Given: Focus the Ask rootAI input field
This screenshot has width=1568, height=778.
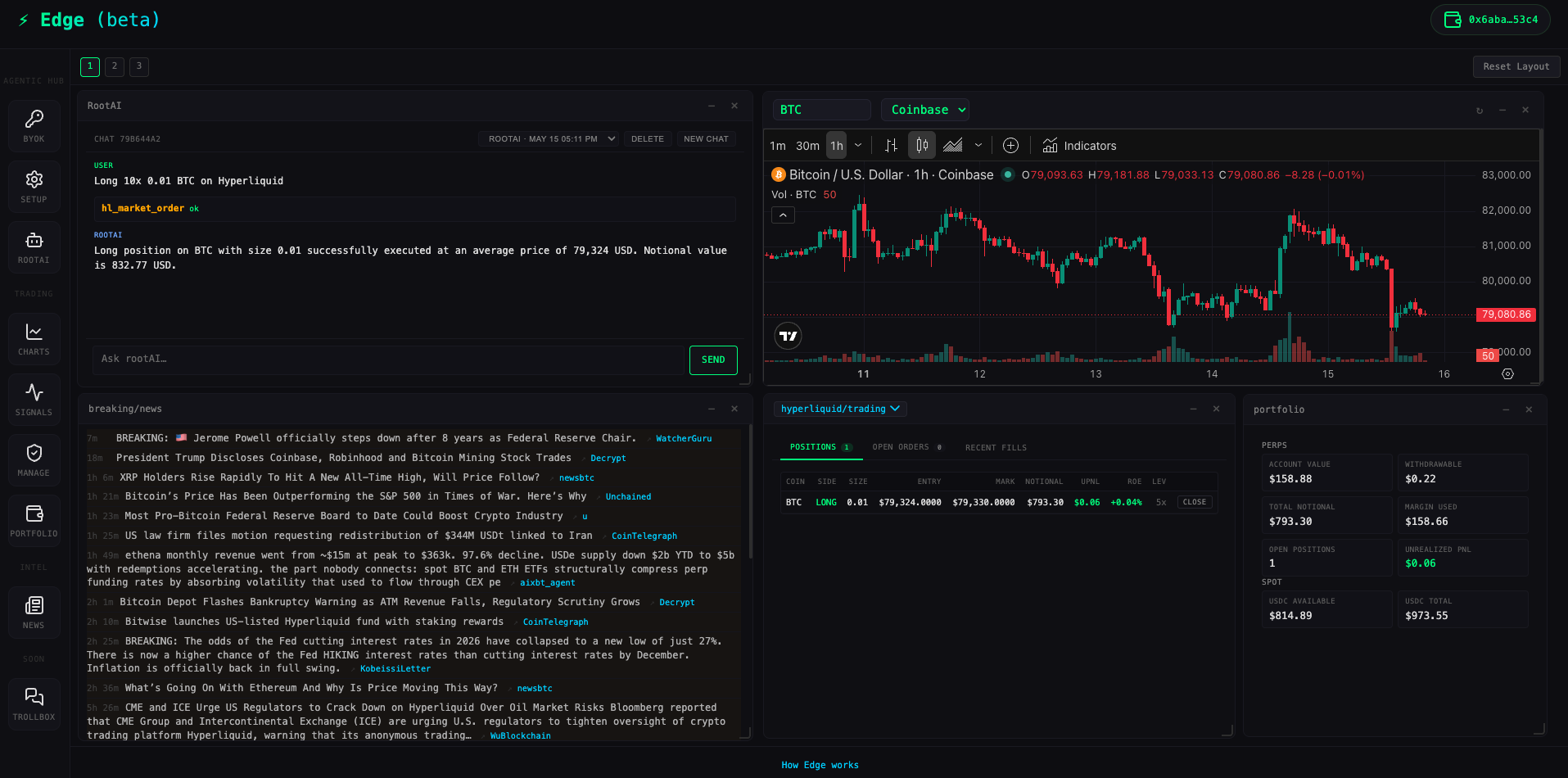Looking at the screenshot, I should click(x=388, y=360).
